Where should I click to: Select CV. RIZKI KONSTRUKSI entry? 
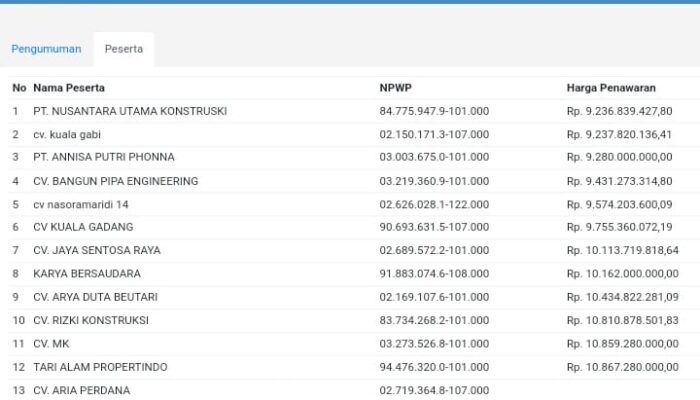(x=90, y=320)
